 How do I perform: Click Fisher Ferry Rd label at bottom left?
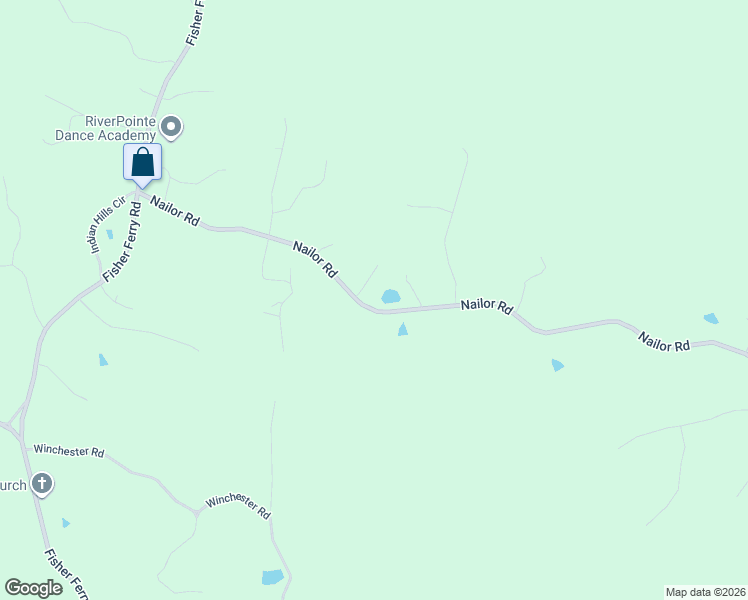click(x=66, y=574)
